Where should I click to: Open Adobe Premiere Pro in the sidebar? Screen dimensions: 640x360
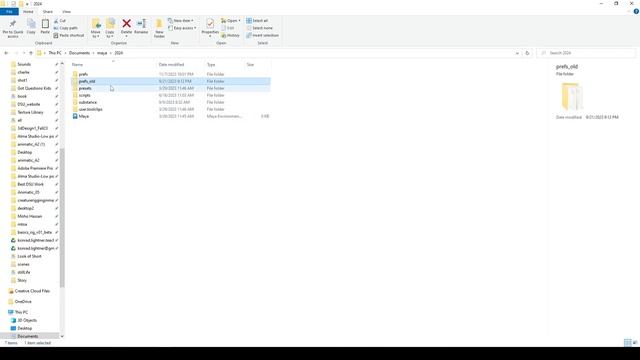(x=35, y=168)
